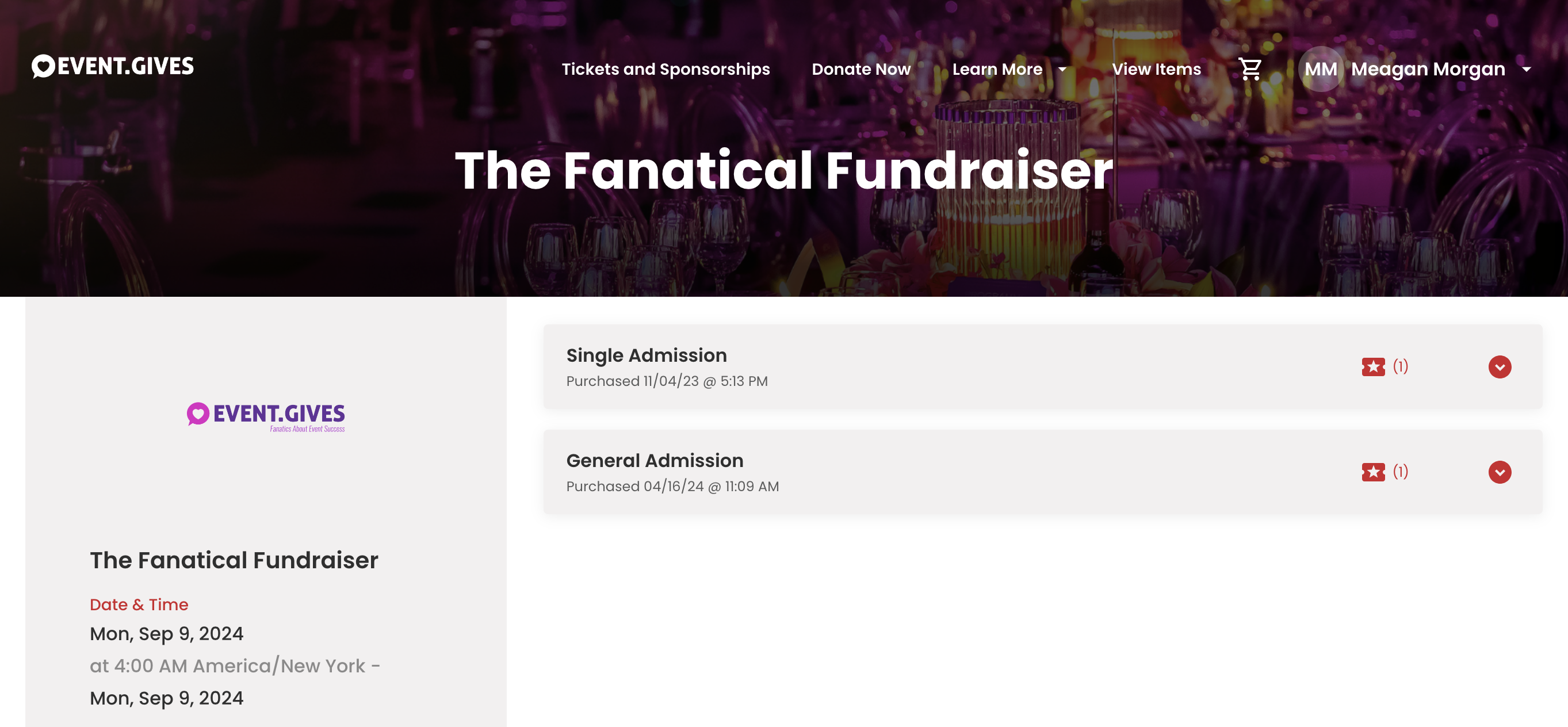Click General Admission ticket count (1)

[1400, 471]
